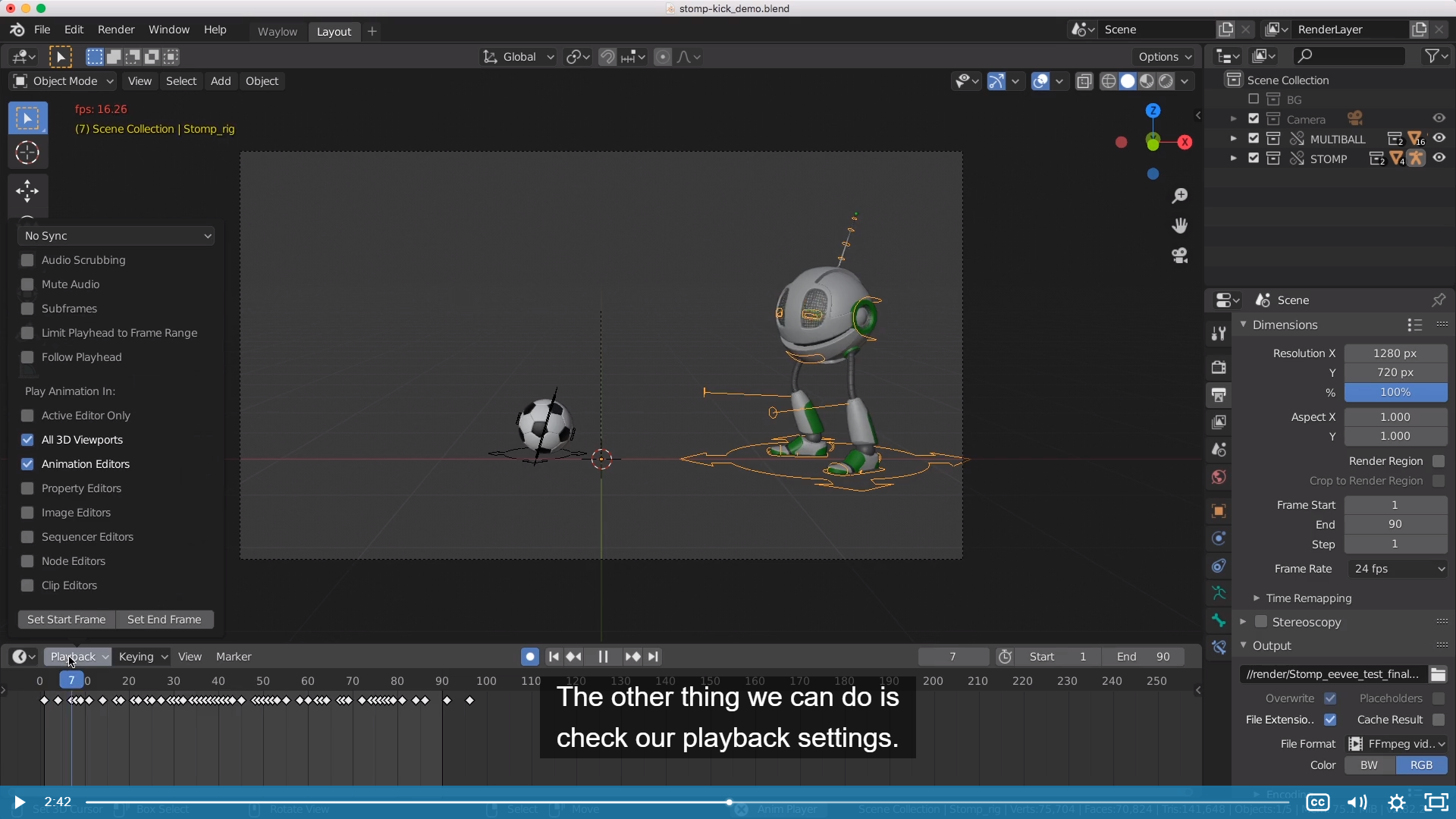Open the No Sync dropdown
1456x819 pixels.
[x=116, y=236]
